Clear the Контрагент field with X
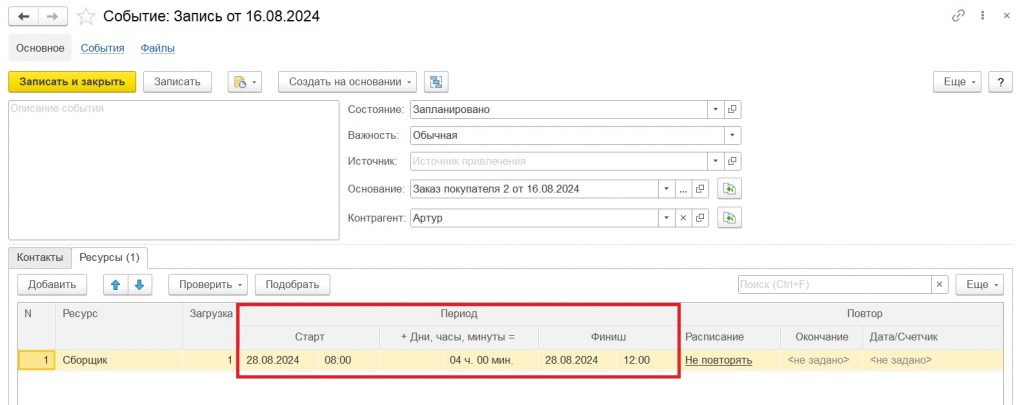 point(683,218)
